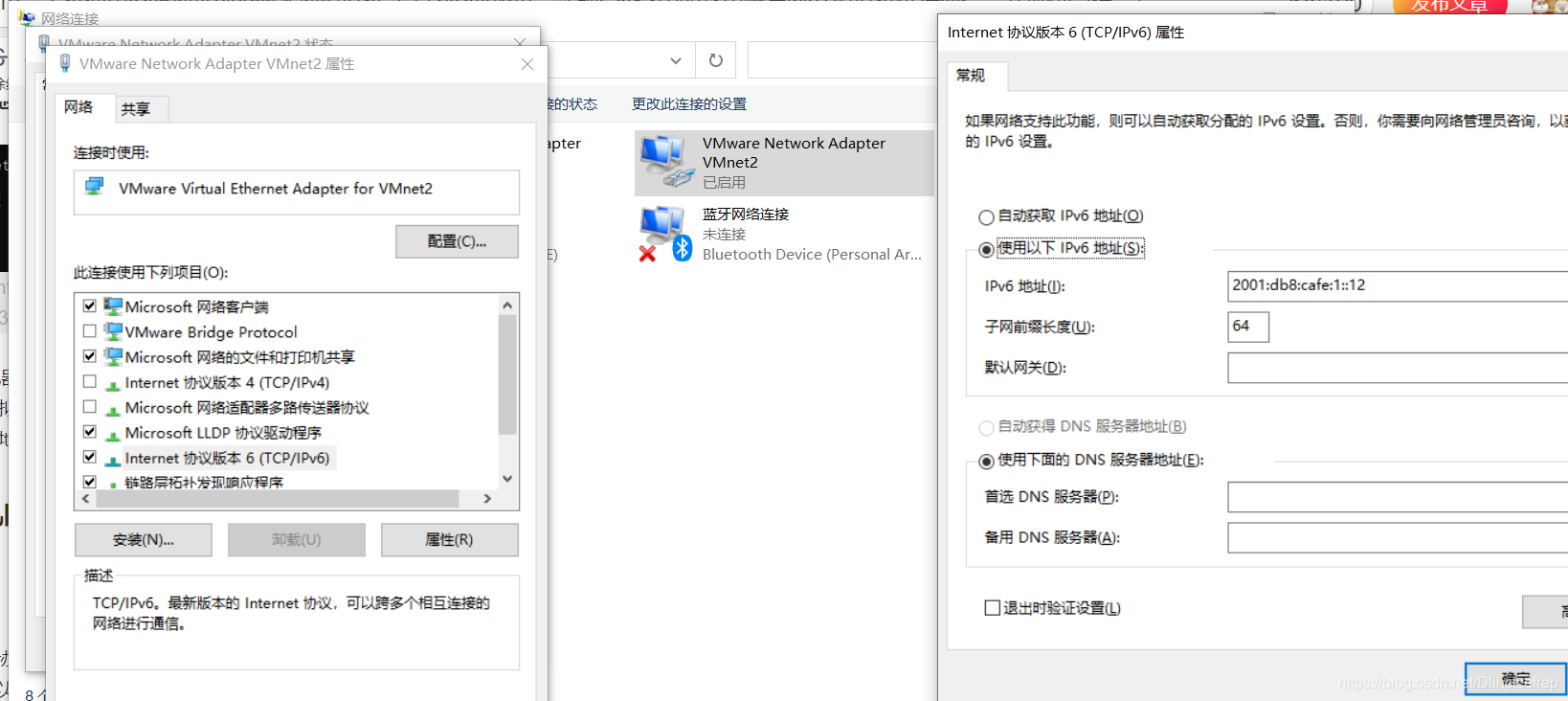Image resolution: width=1568 pixels, height=701 pixels.
Task: Click 默认网关 input field
Action: click(x=1398, y=368)
